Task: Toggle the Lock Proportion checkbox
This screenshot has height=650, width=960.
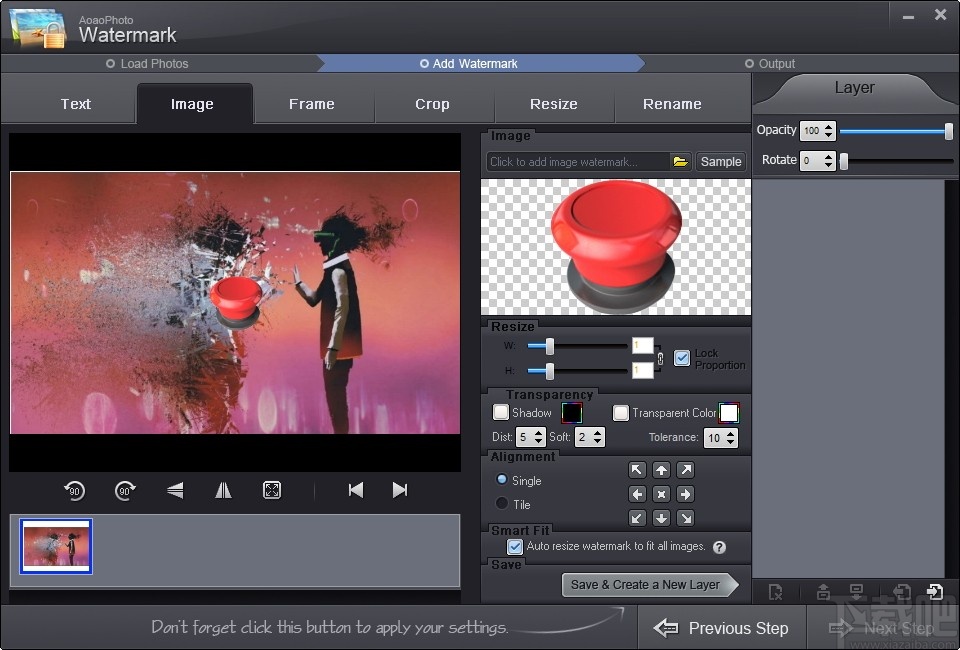Action: point(682,358)
